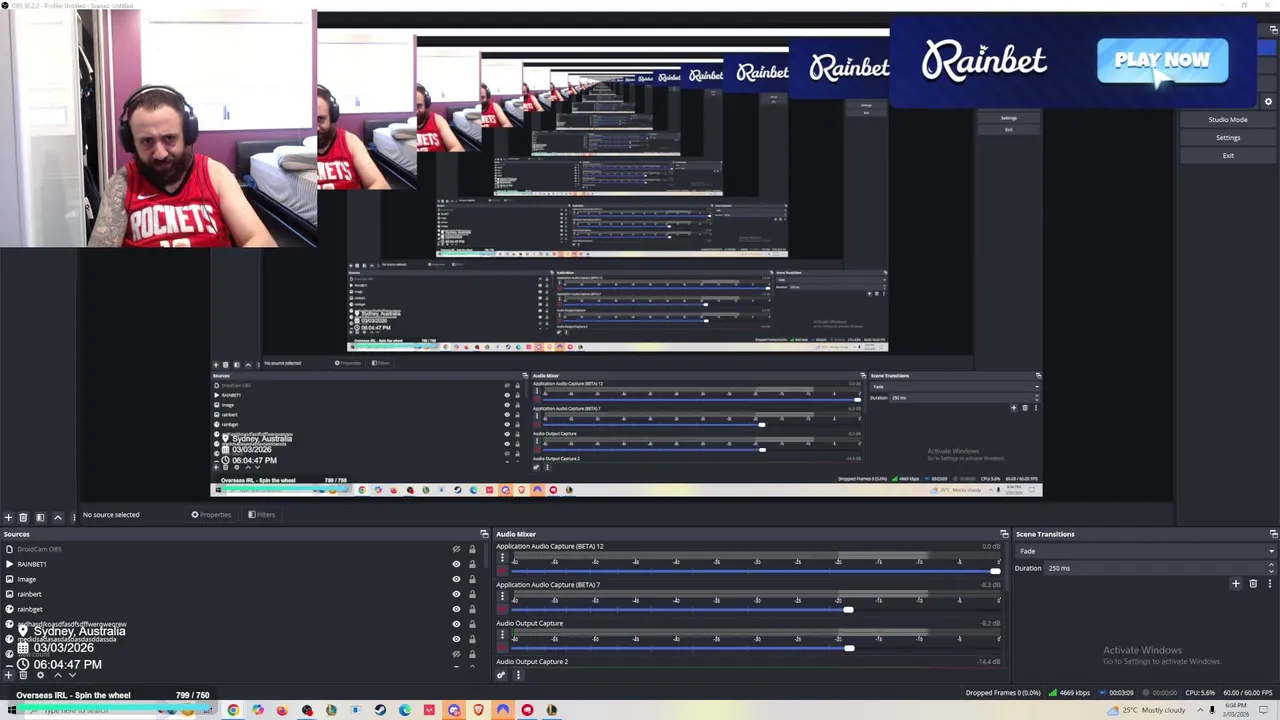The image size is (1280, 720).
Task: Remove scene using trash icon beside No source selected
Action: [23, 517]
